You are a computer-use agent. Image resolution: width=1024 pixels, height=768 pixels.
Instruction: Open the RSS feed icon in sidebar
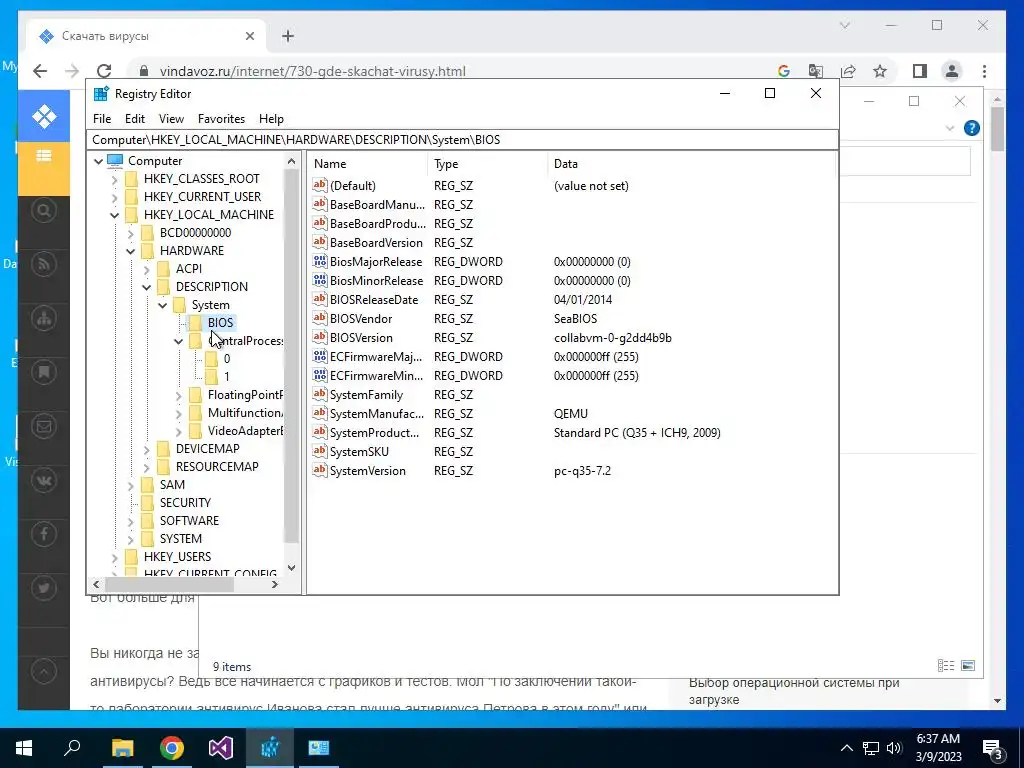[x=44, y=264]
